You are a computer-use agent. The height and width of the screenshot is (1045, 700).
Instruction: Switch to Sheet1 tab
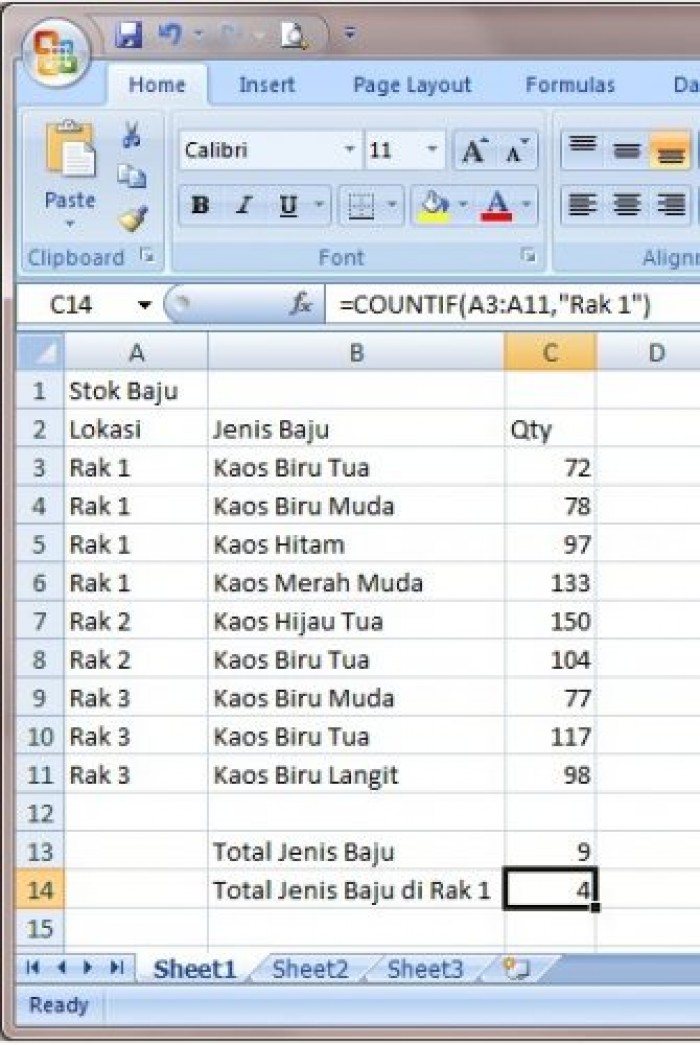point(195,968)
